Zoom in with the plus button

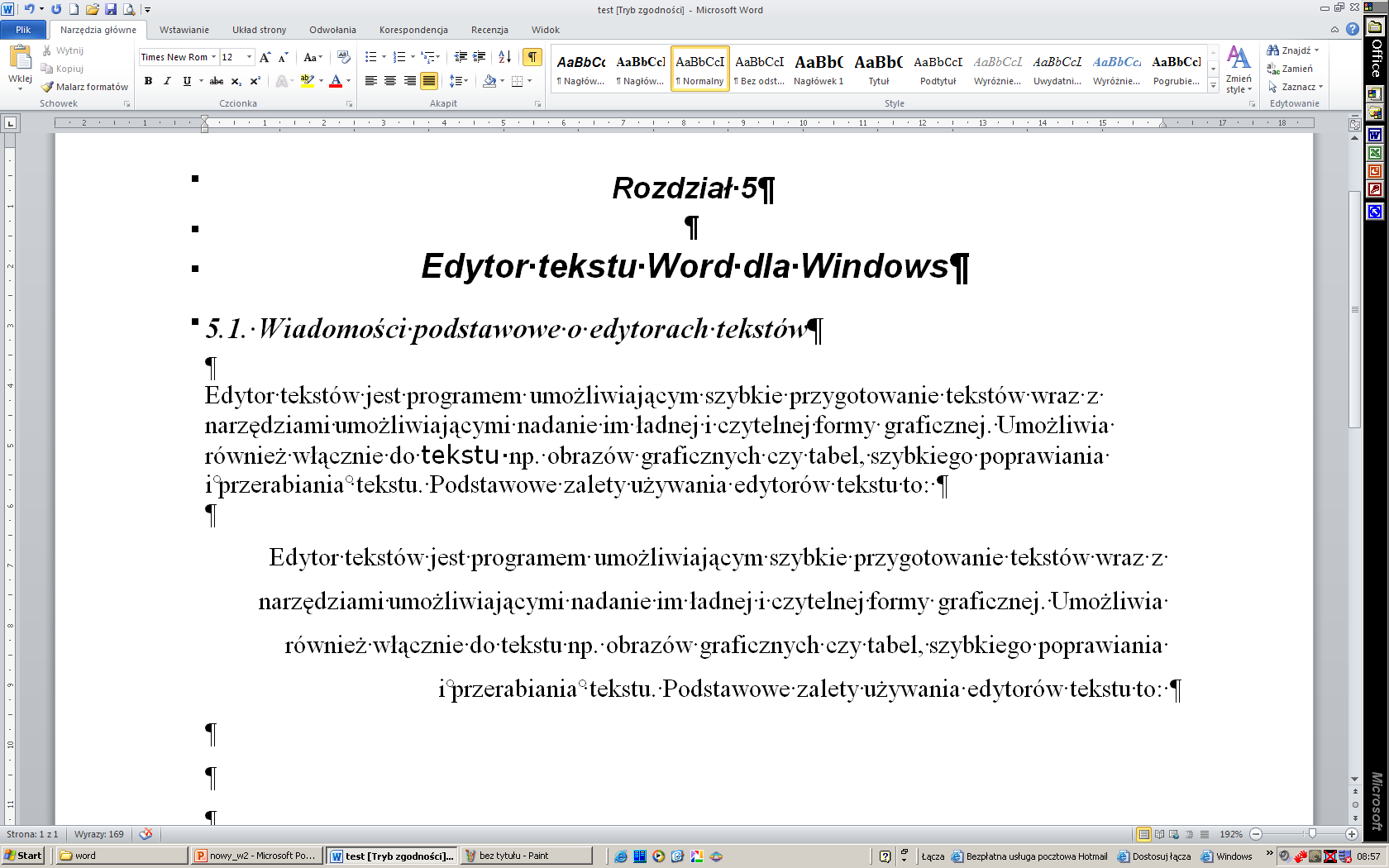click(x=1351, y=834)
